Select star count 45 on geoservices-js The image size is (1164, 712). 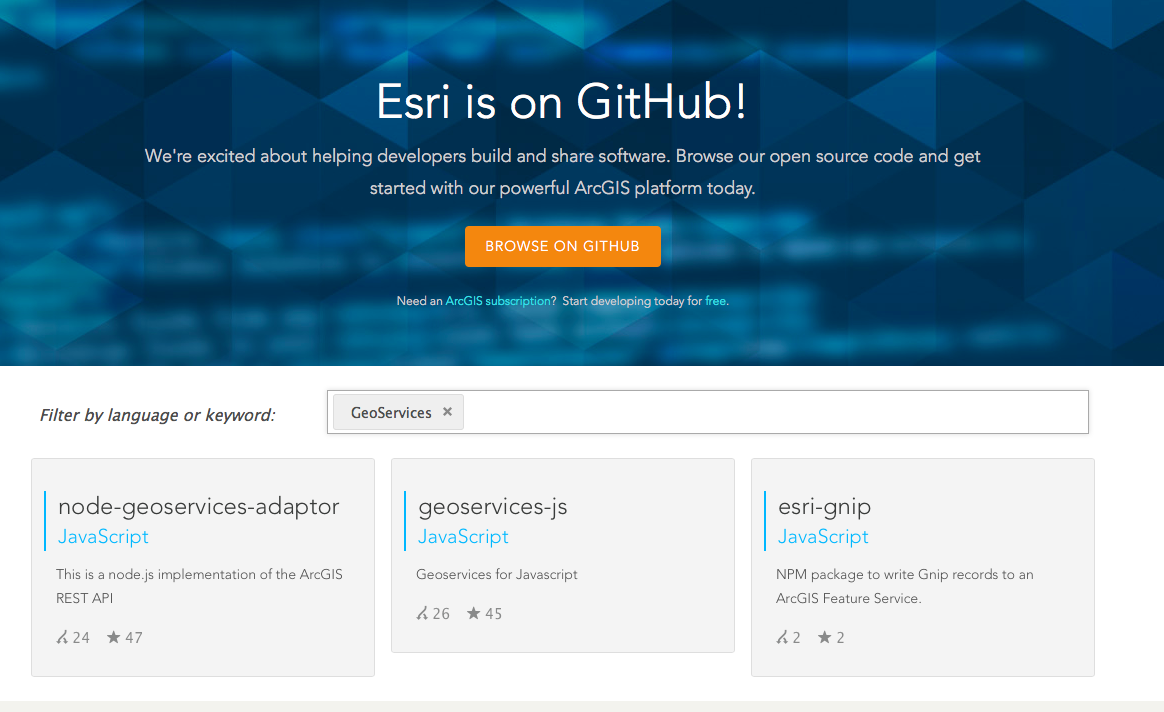tap(494, 614)
